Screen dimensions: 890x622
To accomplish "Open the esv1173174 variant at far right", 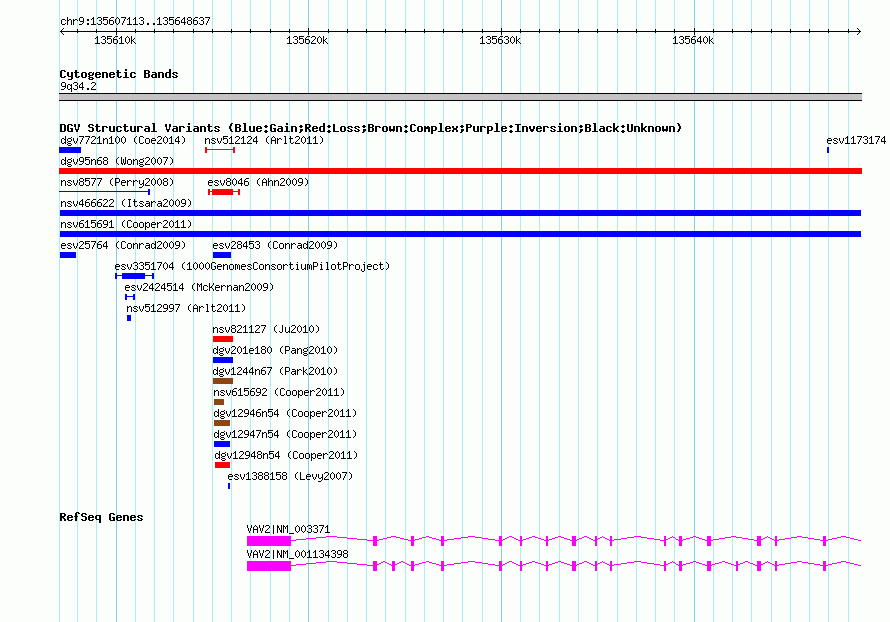I will click(x=856, y=140).
